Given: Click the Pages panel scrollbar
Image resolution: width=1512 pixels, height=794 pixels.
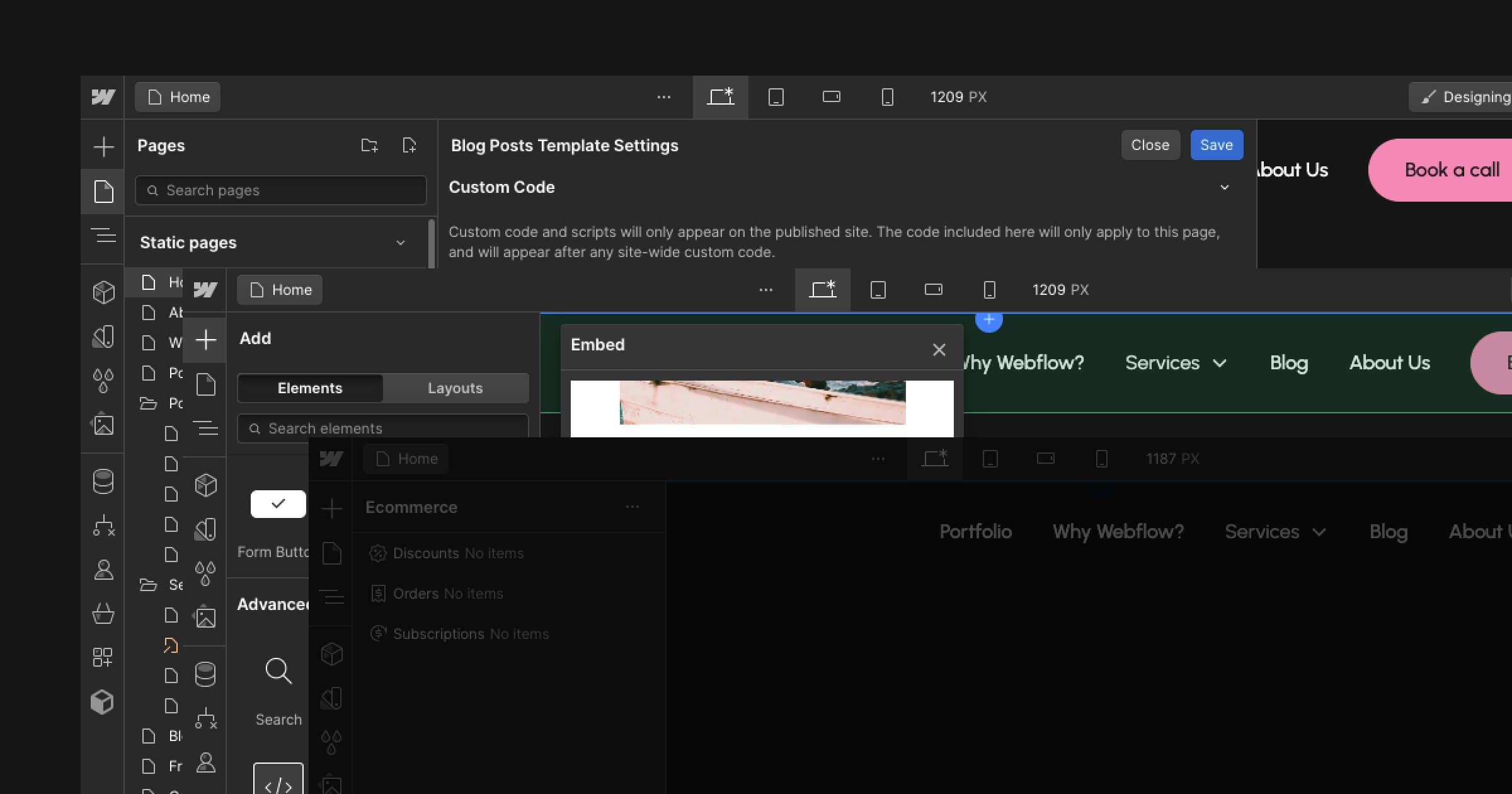Looking at the screenshot, I should 432,244.
